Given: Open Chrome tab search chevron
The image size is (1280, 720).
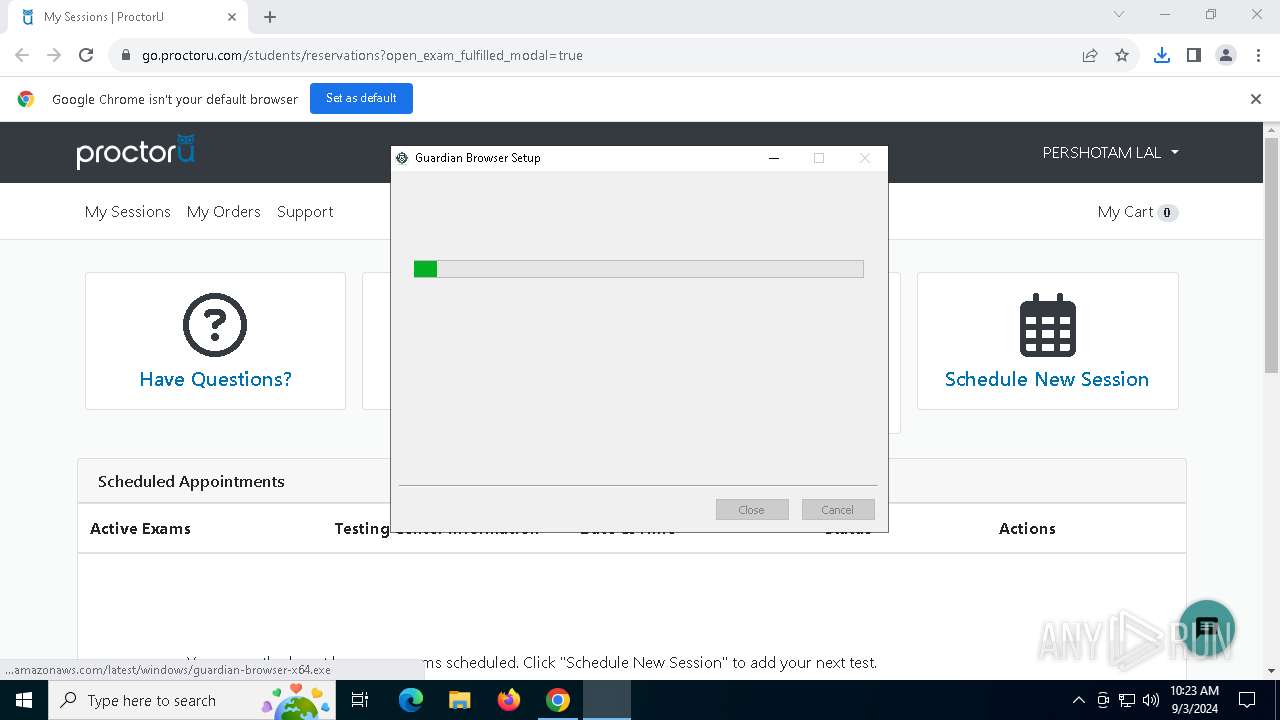Looking at the screenshot, I should (1119, 15).
